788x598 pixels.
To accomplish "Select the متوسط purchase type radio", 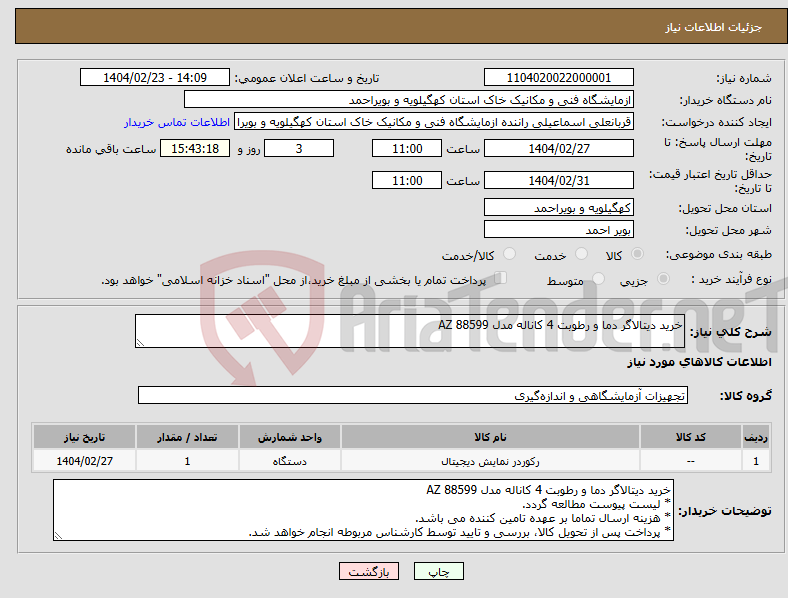I will pos(598,278).
